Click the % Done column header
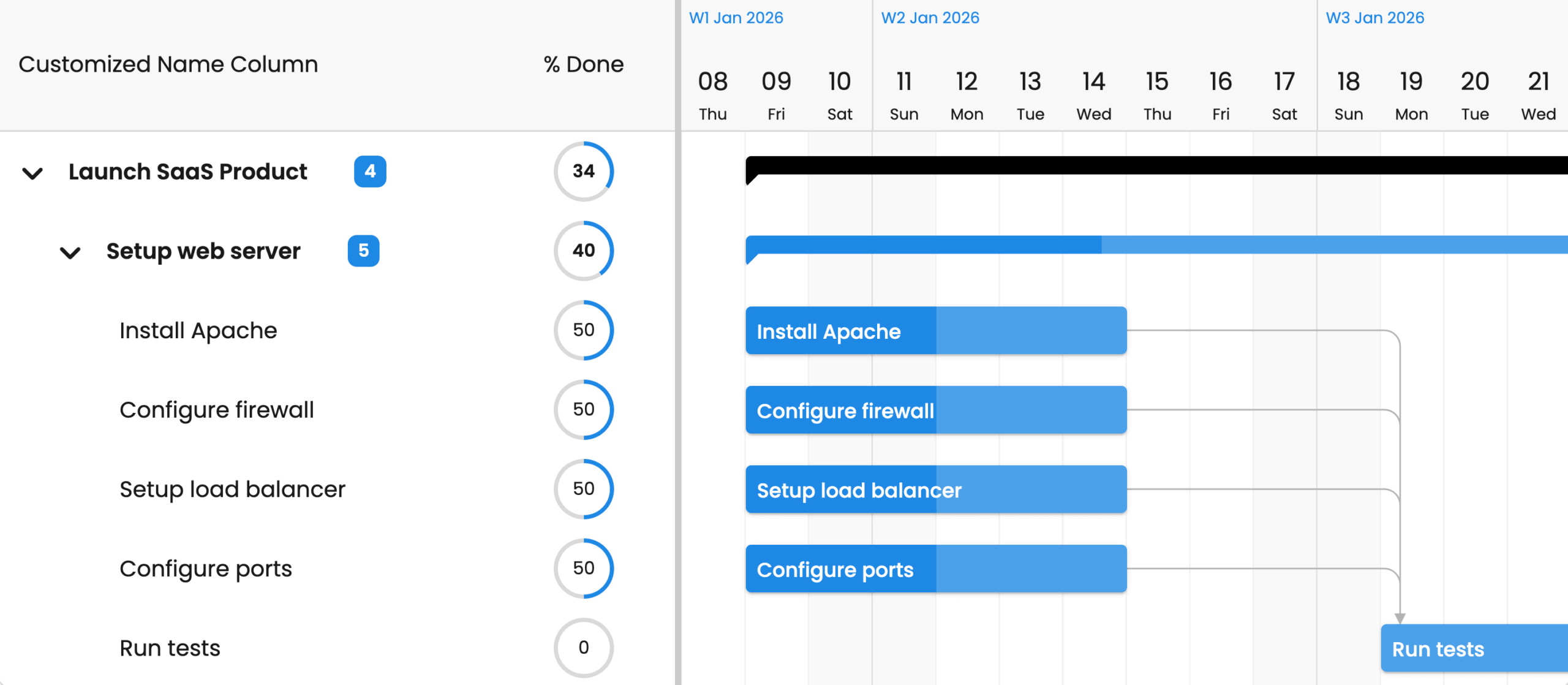Screen dimensions: 1568x685 pos(582,64)
